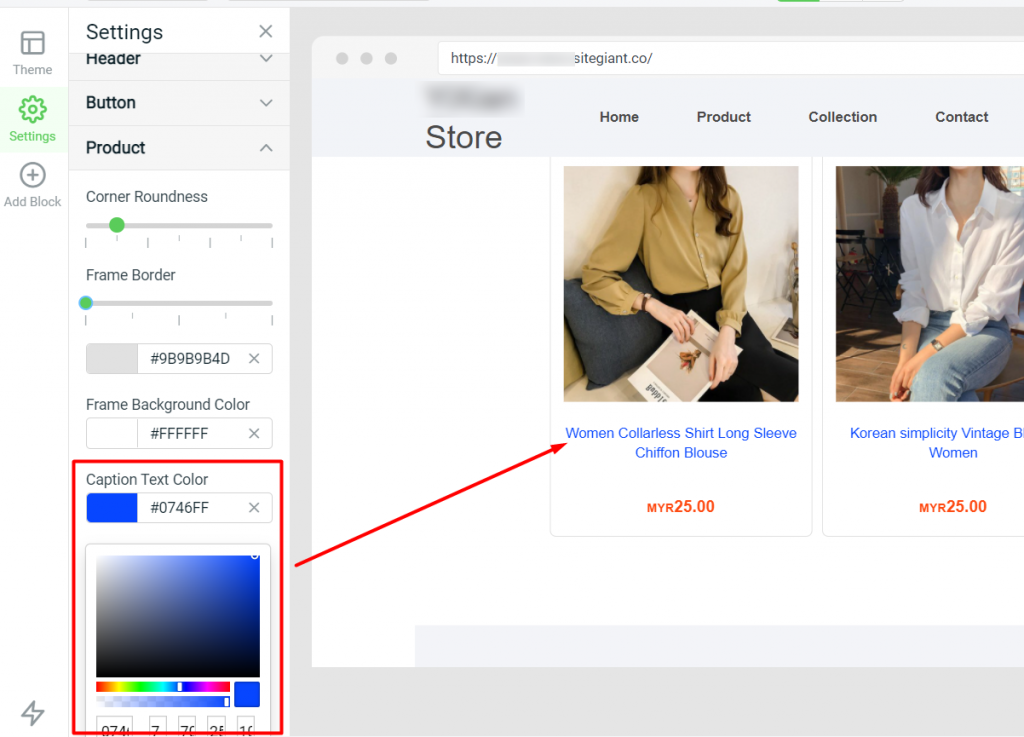The width and height of the screenshot is (1024, 737).
Task: Open Women Collarless Shirt Long Sleeve link
Action: tap(681, 443)
